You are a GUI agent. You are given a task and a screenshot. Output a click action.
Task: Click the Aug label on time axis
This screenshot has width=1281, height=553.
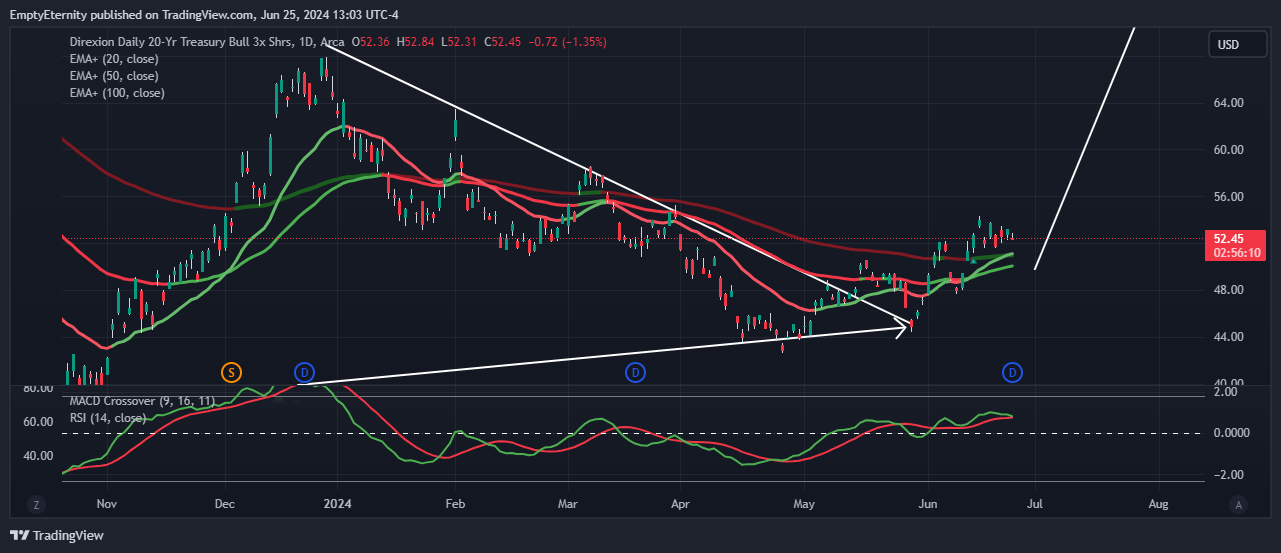1158,503
